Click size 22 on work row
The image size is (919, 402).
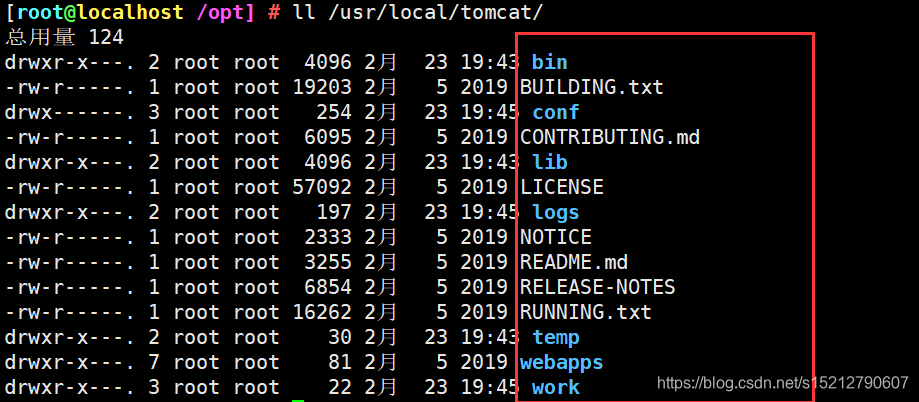point(340,387)
